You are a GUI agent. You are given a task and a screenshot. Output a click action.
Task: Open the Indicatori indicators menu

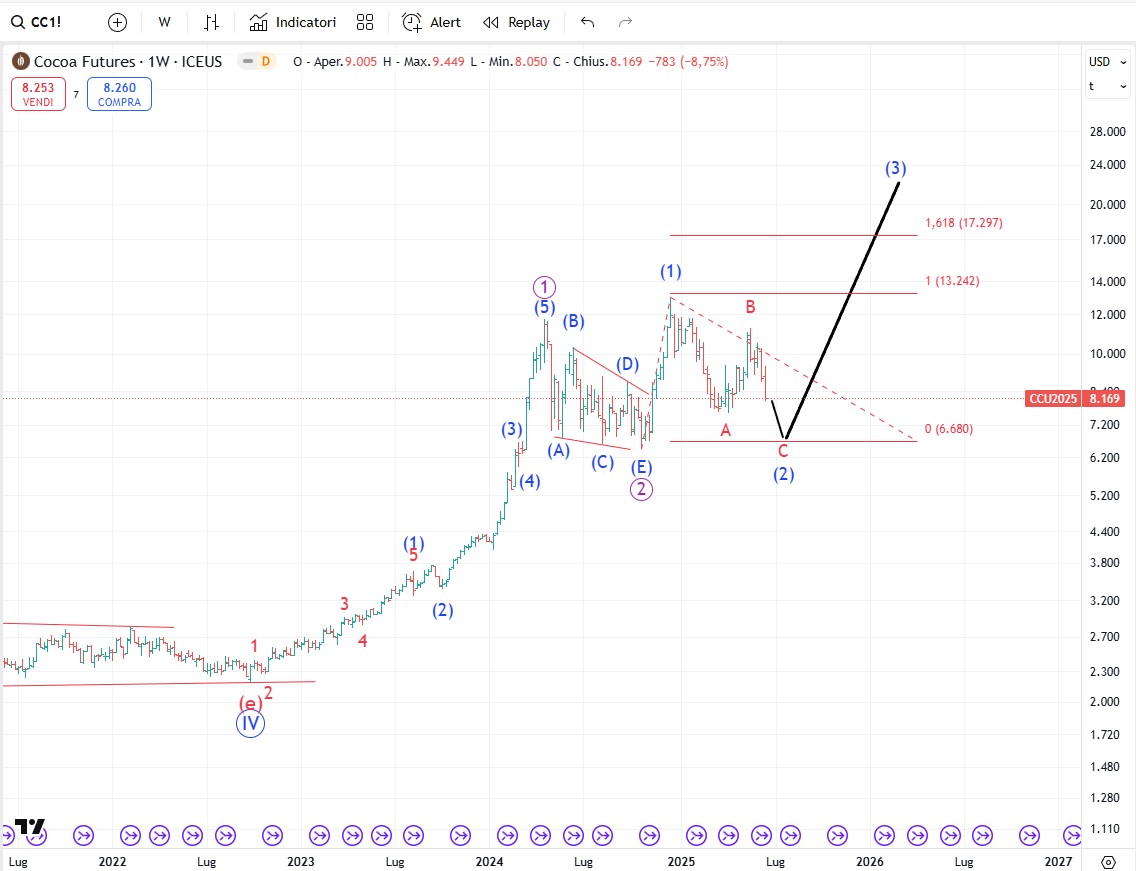(x=293, y=22)
